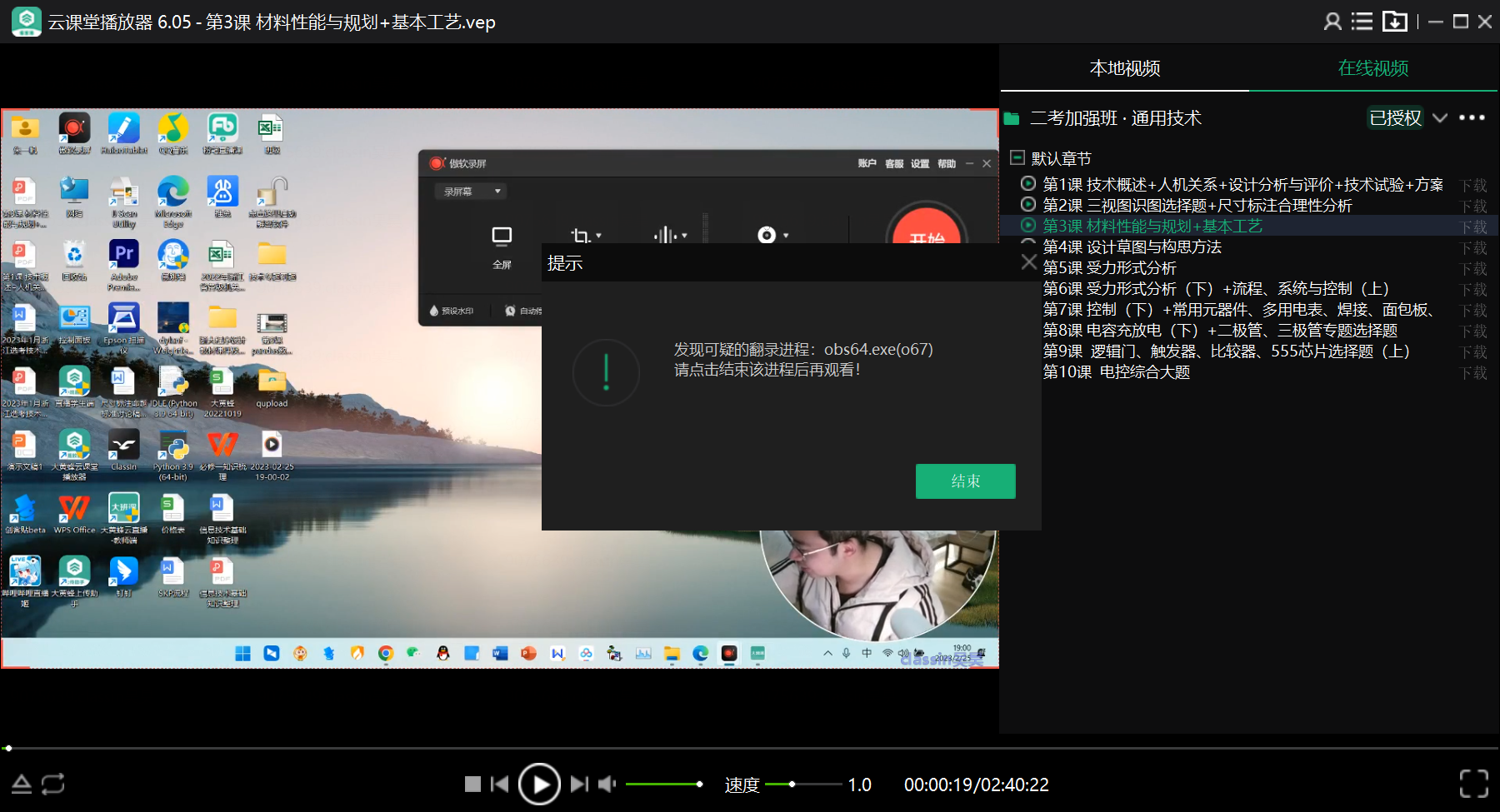
Task: Click 下载 for 第10课 电控综合大题
Action: [x=1473, y=372]
